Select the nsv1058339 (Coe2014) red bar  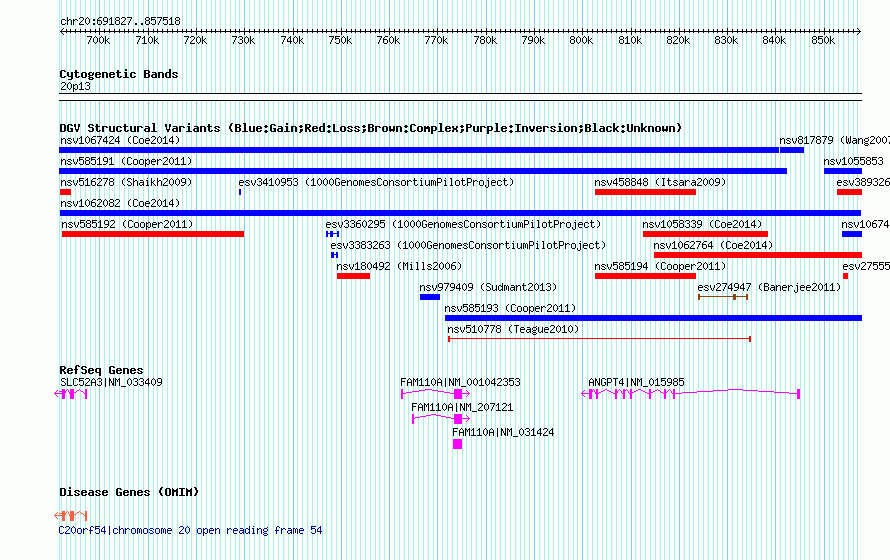706,234
